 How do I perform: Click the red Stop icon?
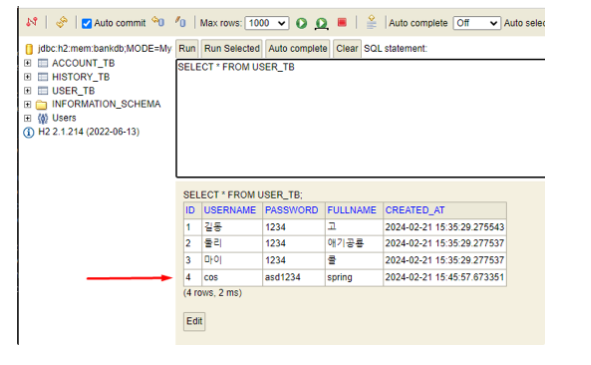(x=342, y=23)
